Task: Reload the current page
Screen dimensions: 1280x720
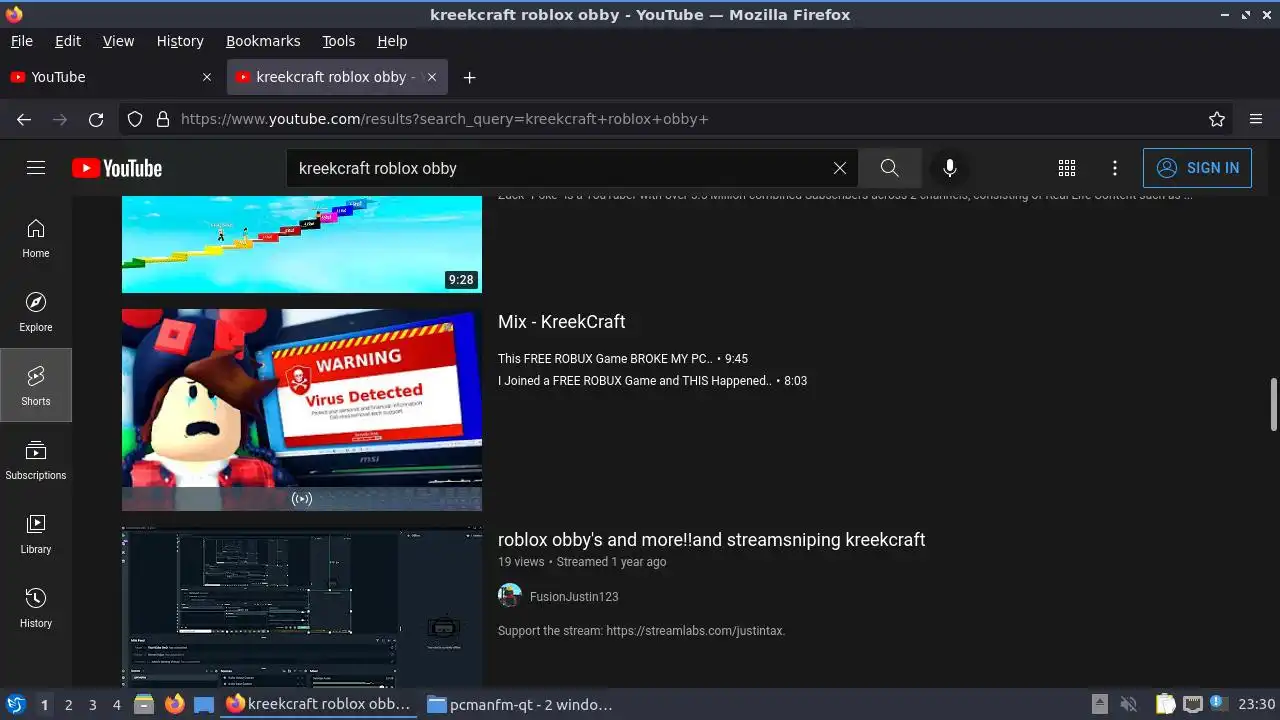Action: click(x=96, y=119)
